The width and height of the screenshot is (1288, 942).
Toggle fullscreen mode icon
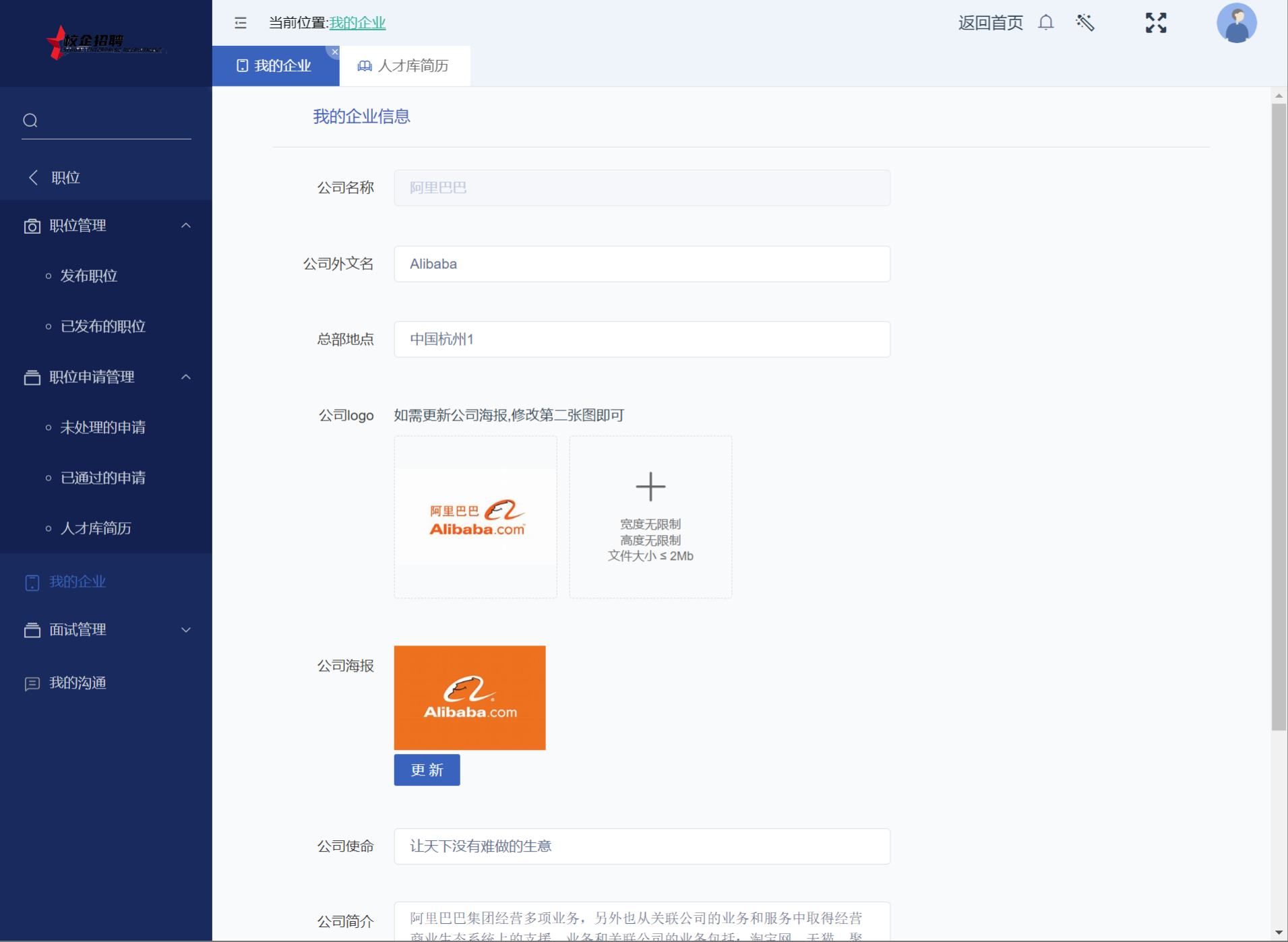click(1156, 23)
